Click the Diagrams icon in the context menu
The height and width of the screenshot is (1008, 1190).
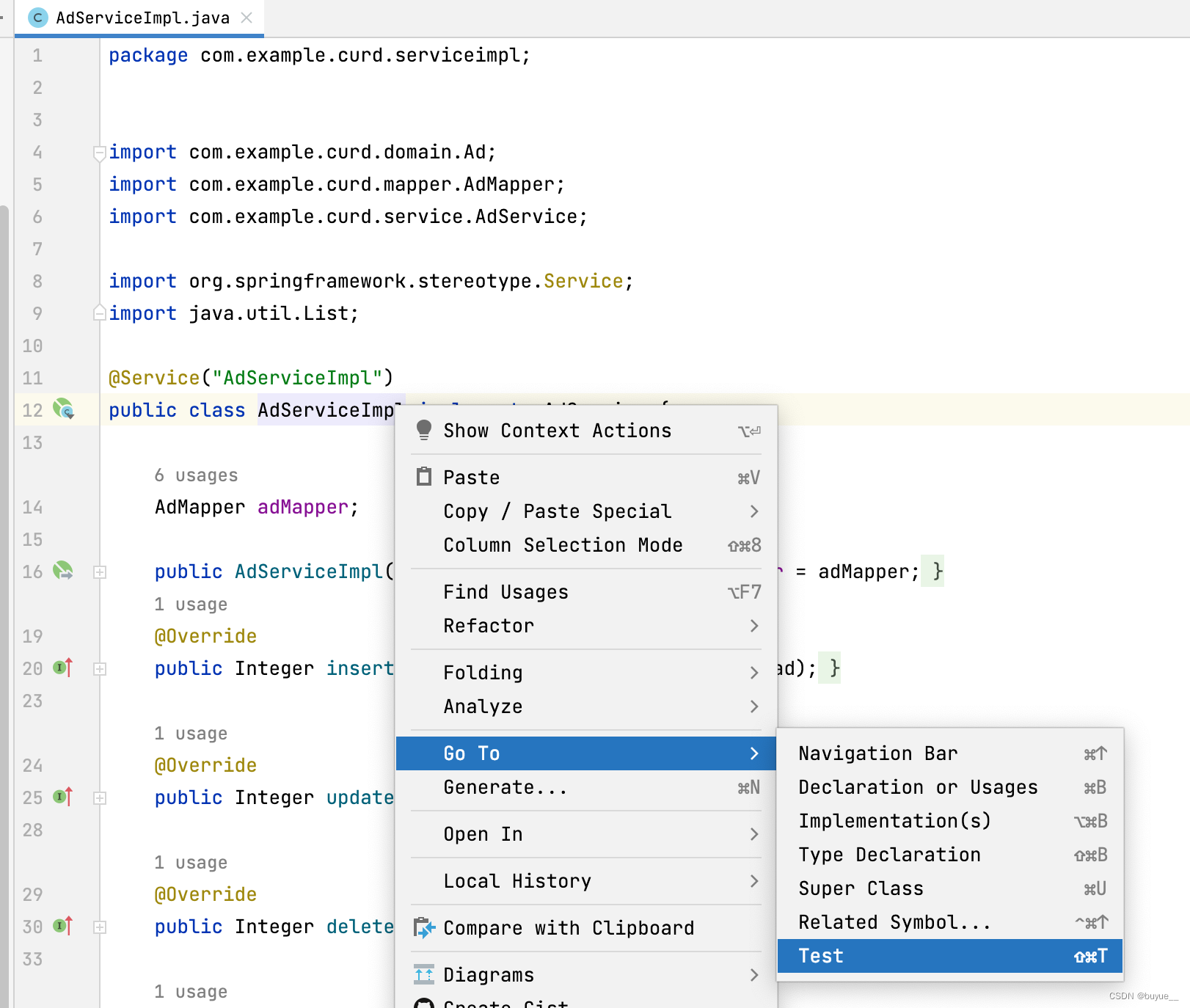click(424, 974)
